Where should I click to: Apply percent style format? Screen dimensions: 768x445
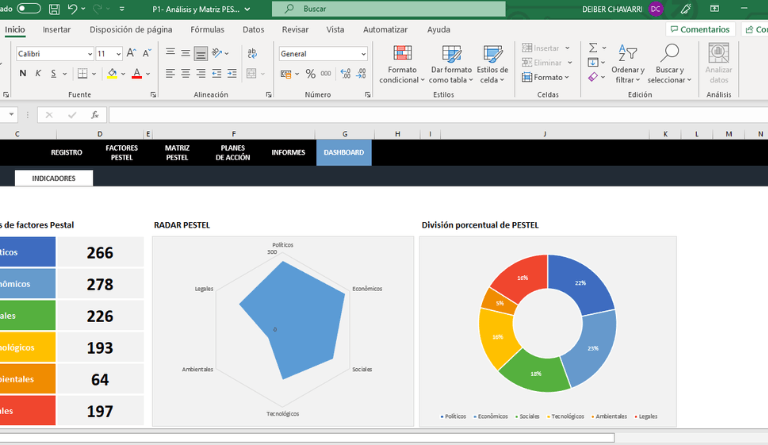[x=311, y=73]
